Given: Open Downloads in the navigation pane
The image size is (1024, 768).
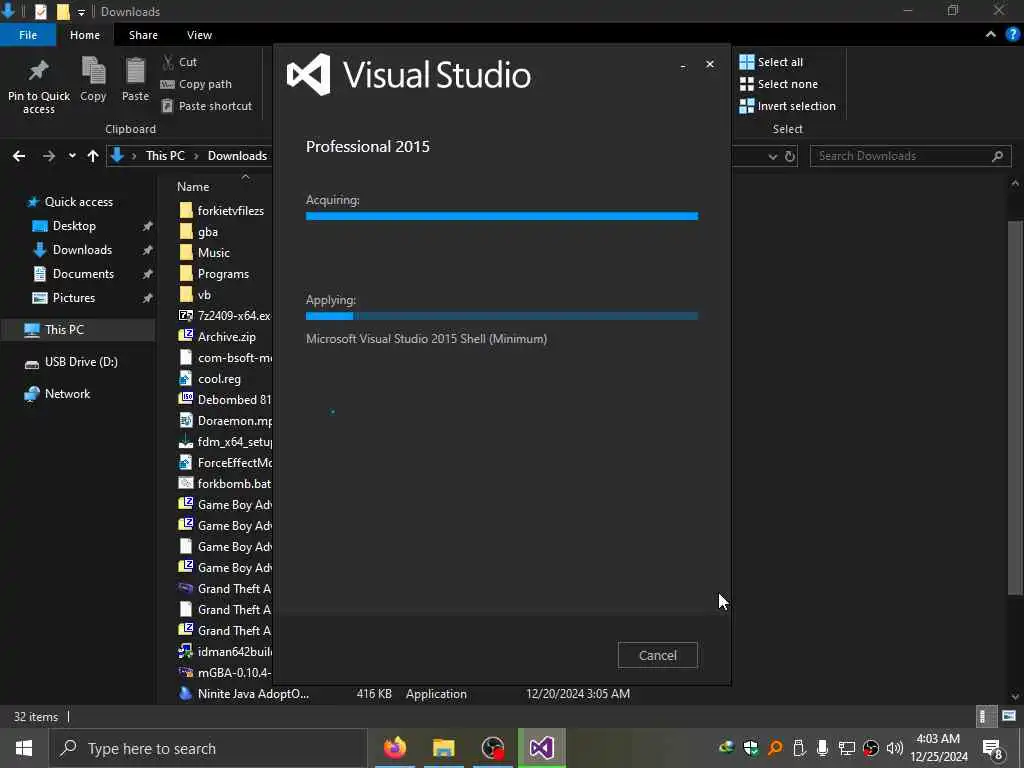Looking at the screenshot, I should click(82, 250).
